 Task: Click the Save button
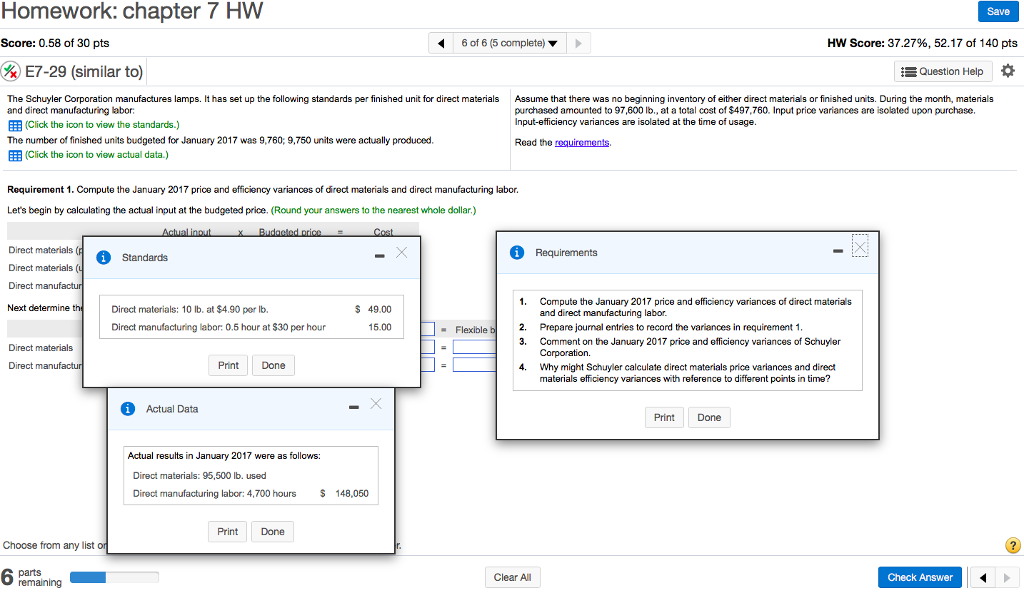click(x=998, y=11)
